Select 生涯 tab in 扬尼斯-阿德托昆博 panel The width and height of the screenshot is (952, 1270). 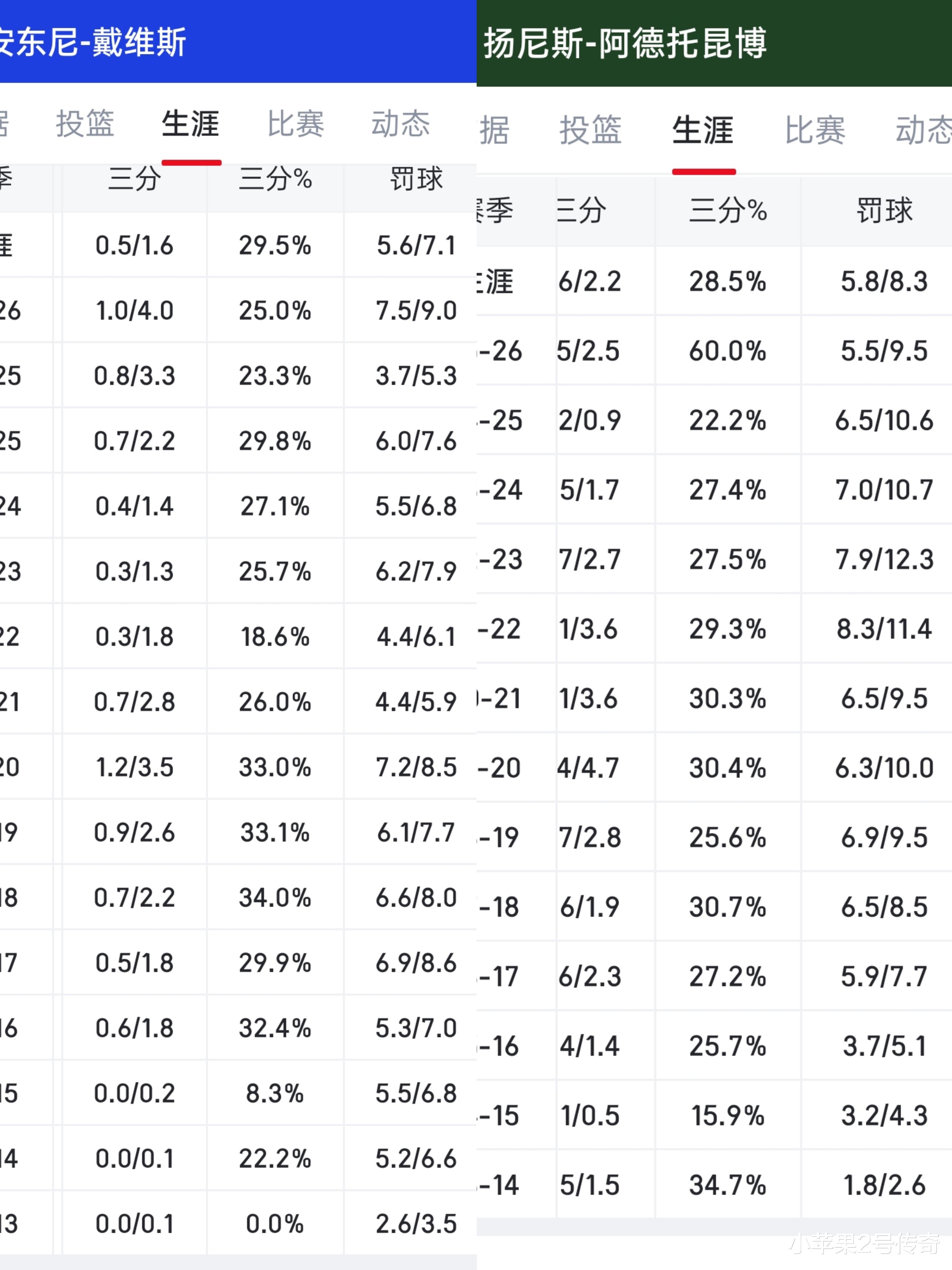[x=703, y=130]
